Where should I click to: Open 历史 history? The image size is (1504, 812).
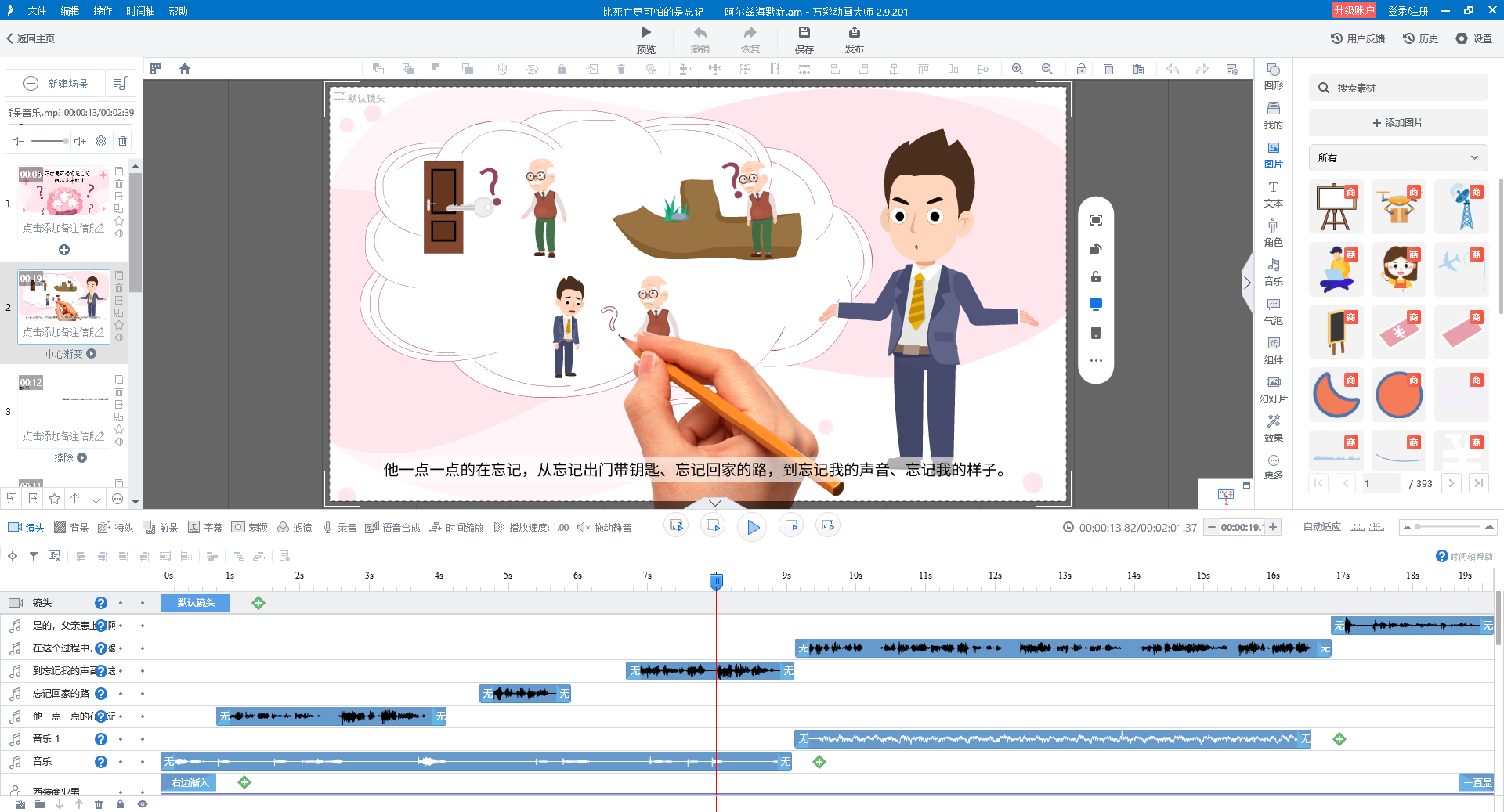pyautogui.click(x=1420, y=38)
